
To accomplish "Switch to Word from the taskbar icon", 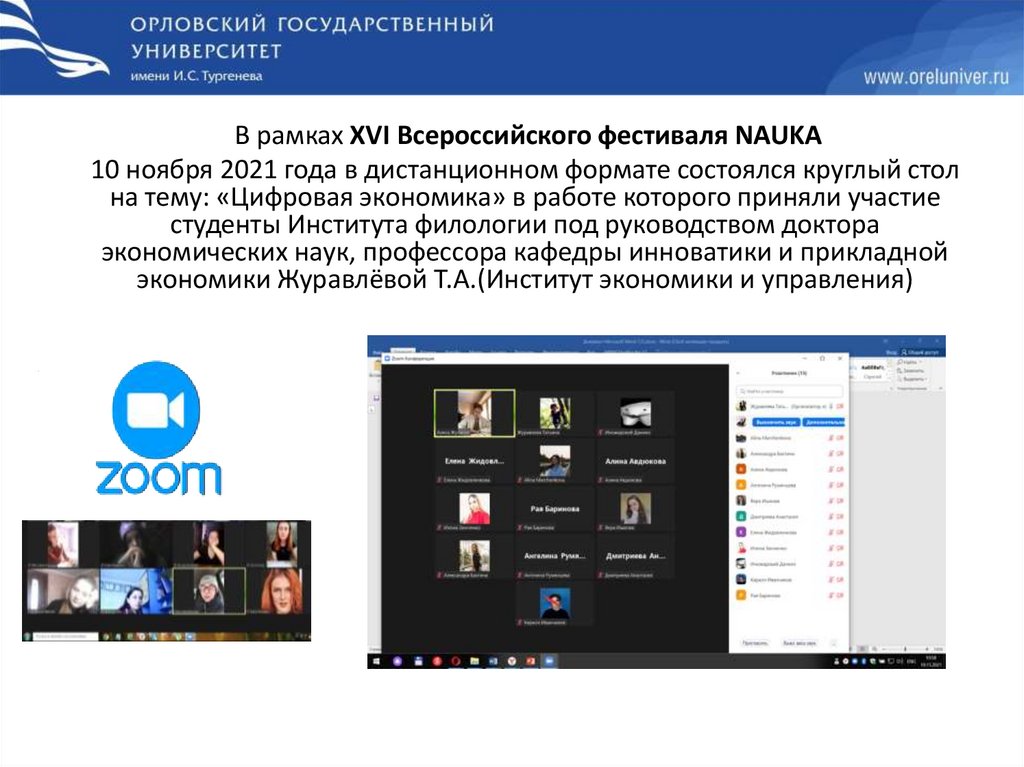I will [493, 661].
